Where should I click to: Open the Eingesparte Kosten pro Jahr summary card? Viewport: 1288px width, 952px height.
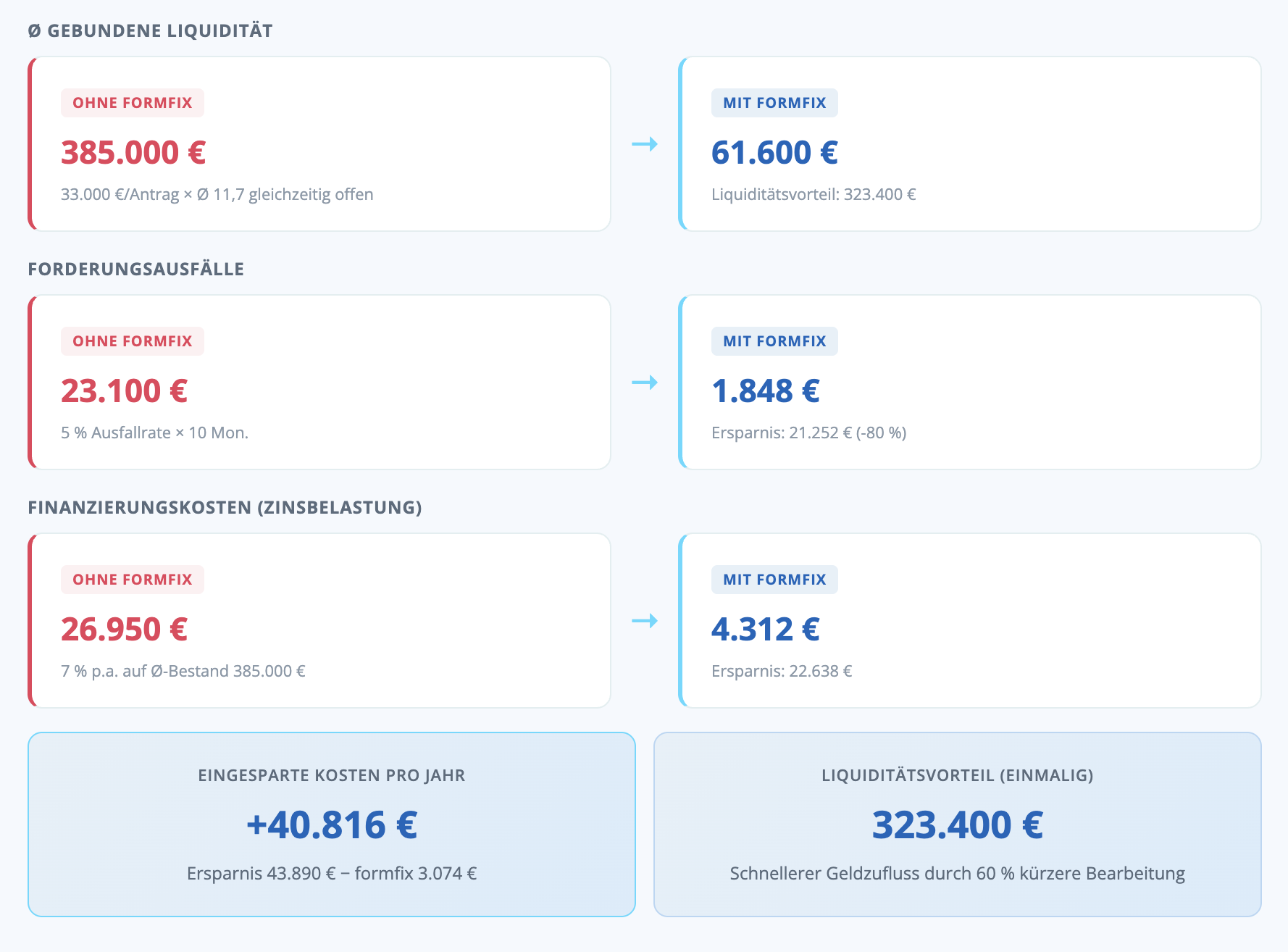[332, 824]
